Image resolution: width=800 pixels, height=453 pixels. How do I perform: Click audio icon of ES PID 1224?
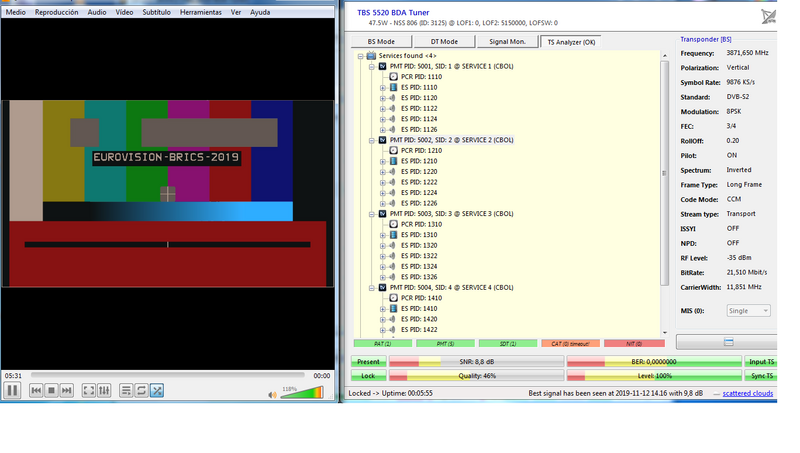click(393, 193)
